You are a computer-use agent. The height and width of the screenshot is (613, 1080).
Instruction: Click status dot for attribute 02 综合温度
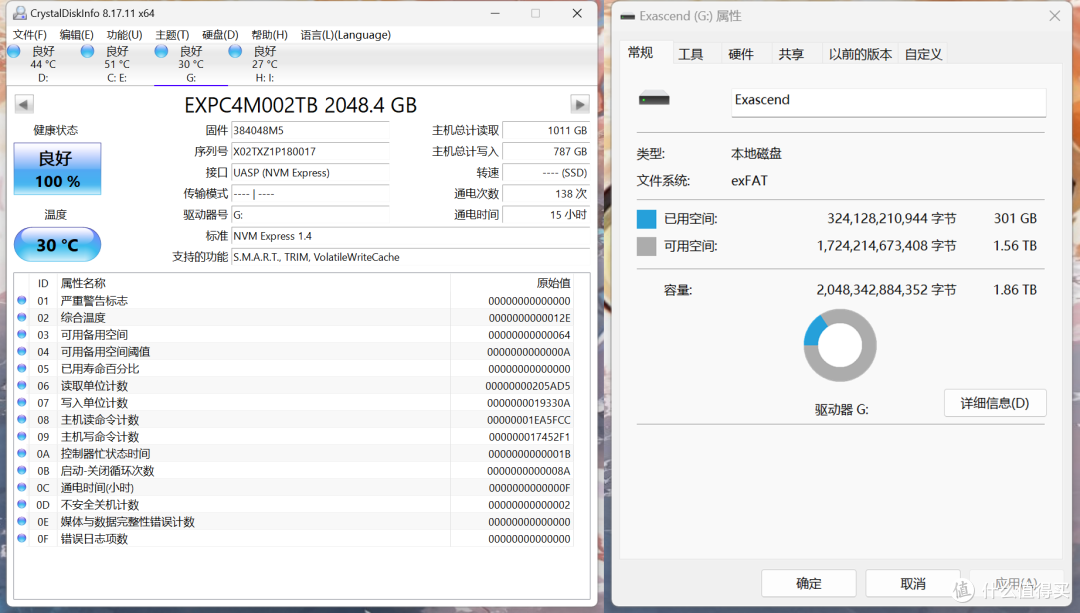(x=22, y=318)
